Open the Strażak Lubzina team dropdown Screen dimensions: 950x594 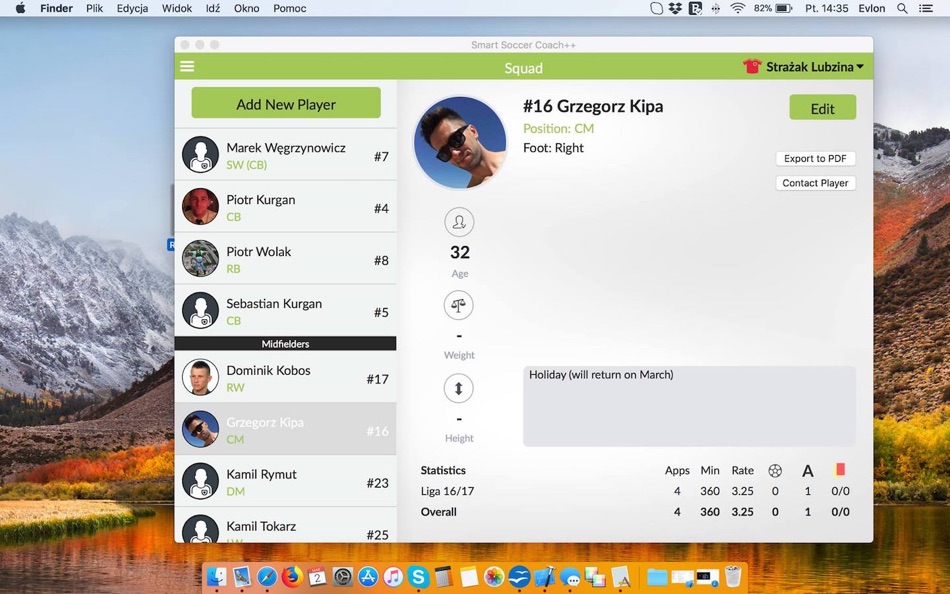pyautogui.click(x=810, y=67)
